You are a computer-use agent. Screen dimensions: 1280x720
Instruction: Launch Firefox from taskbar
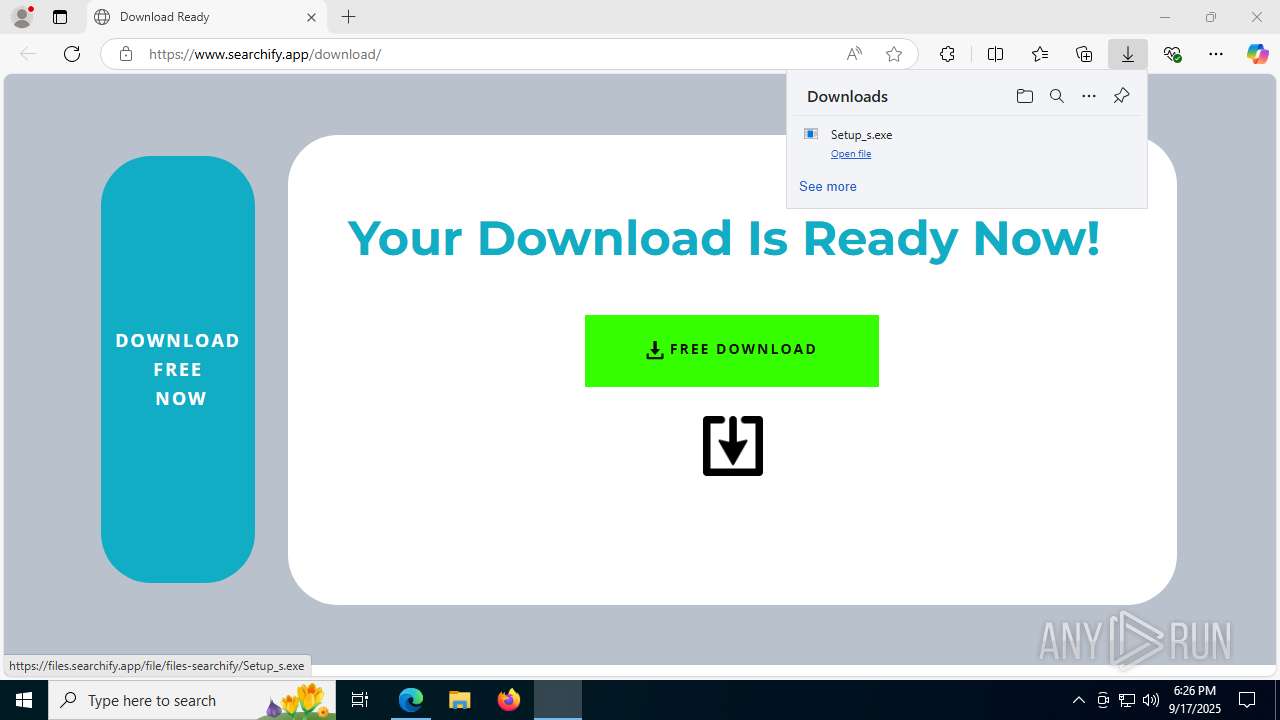tap(509, 700)
